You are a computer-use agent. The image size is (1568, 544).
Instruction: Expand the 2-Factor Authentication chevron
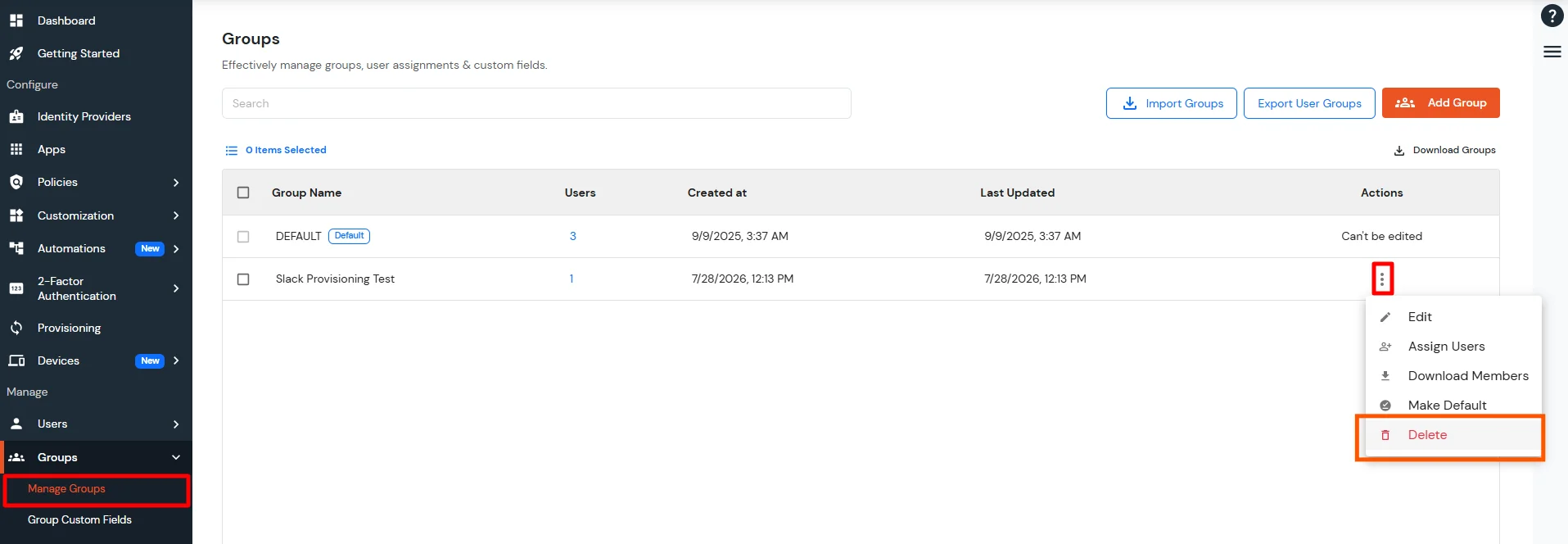pos(176,288)
